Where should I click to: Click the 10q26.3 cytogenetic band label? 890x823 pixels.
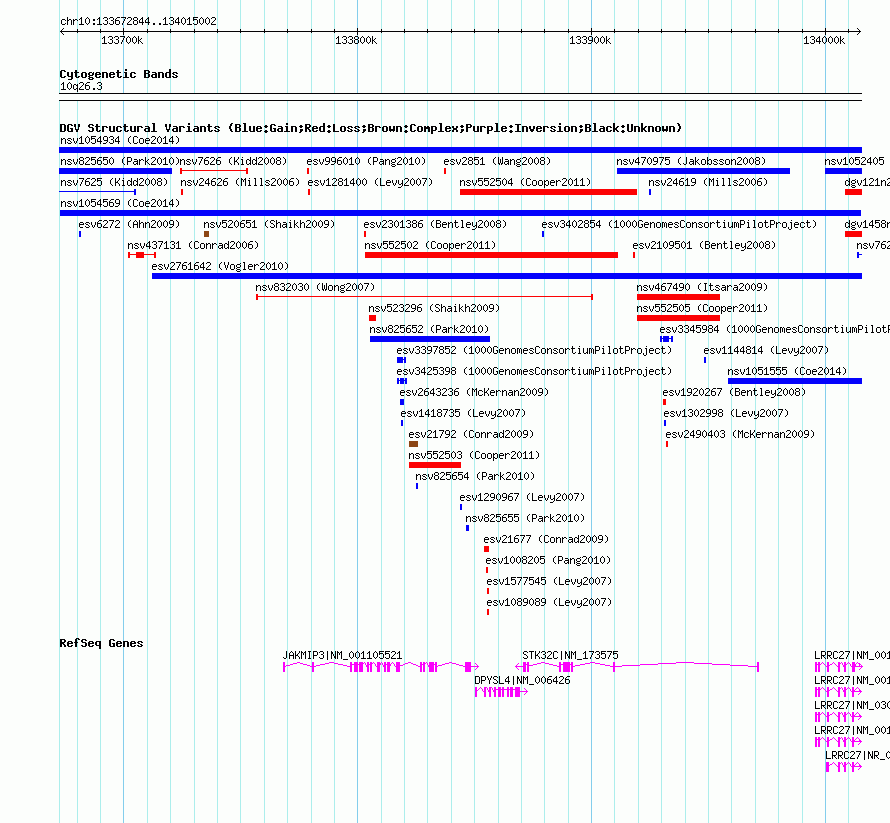point(81,86)
